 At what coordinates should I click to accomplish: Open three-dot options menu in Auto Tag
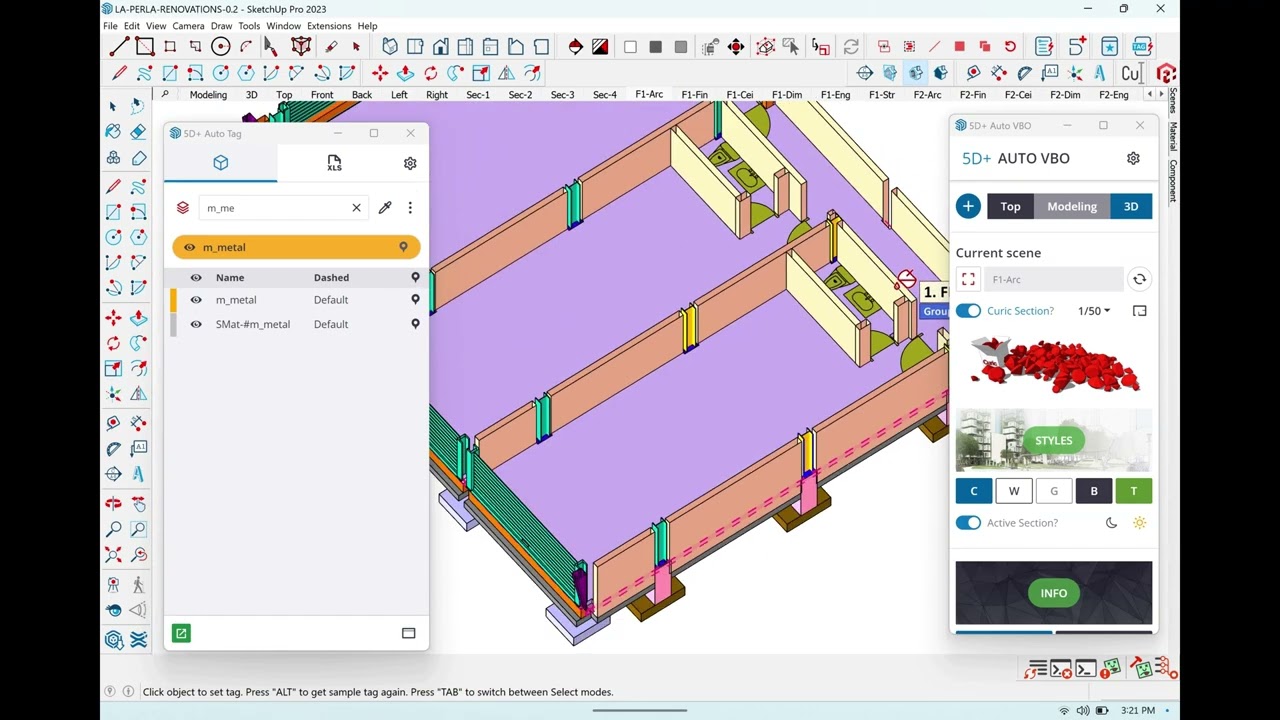(x=410, y=208)
